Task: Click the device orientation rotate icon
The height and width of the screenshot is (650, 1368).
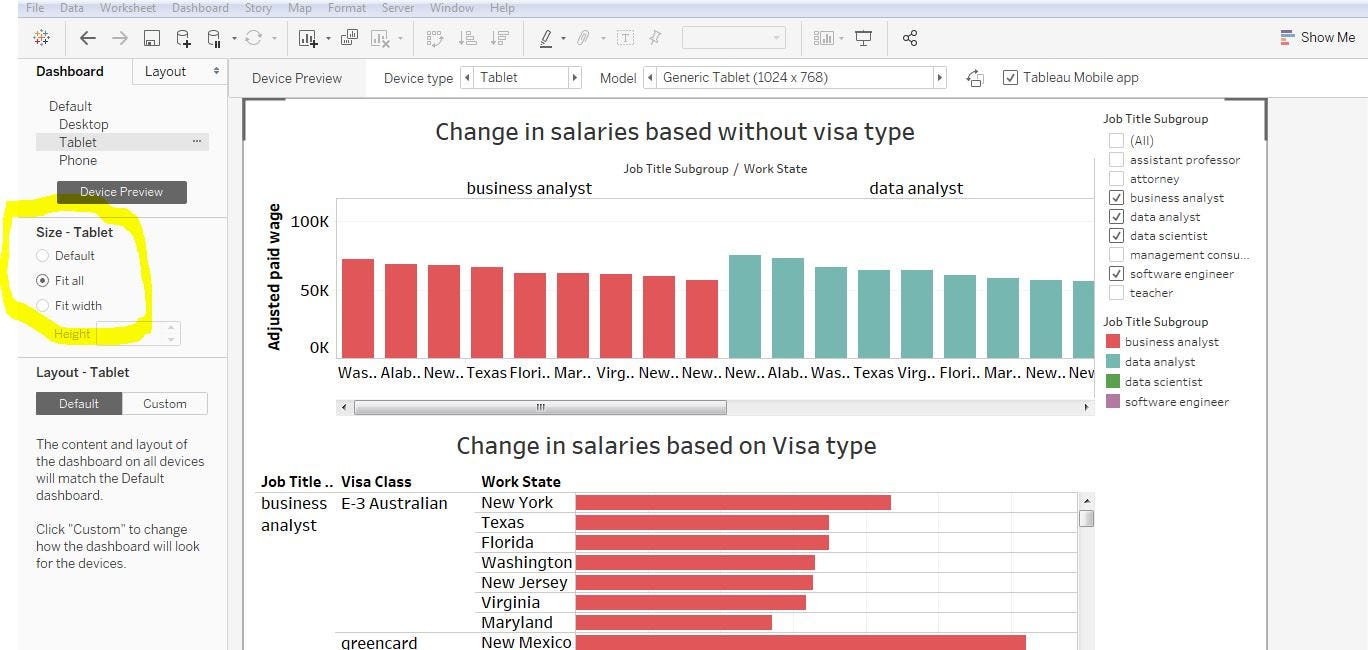Action: point(974,77)
